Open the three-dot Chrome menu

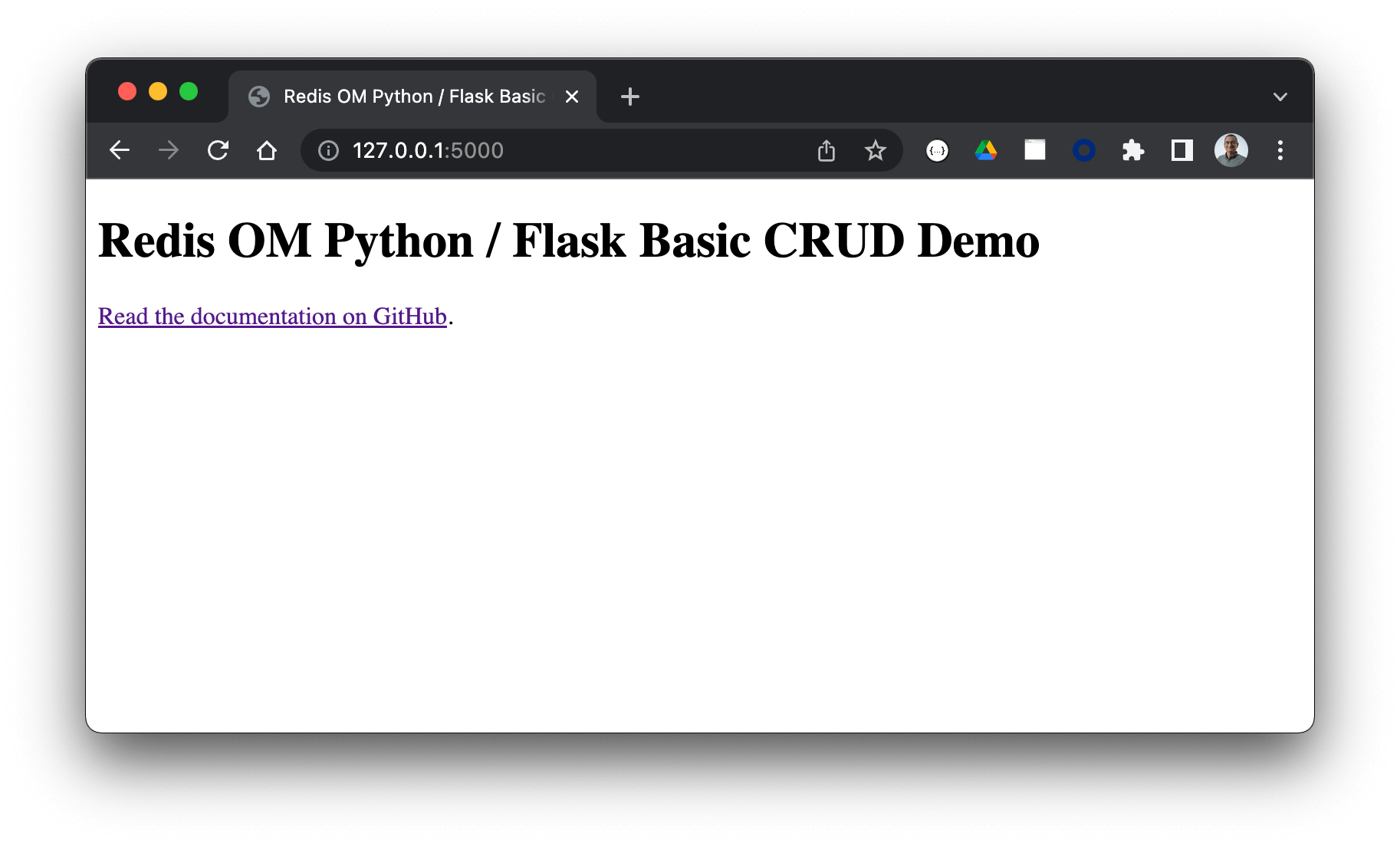coord(1280,150)
